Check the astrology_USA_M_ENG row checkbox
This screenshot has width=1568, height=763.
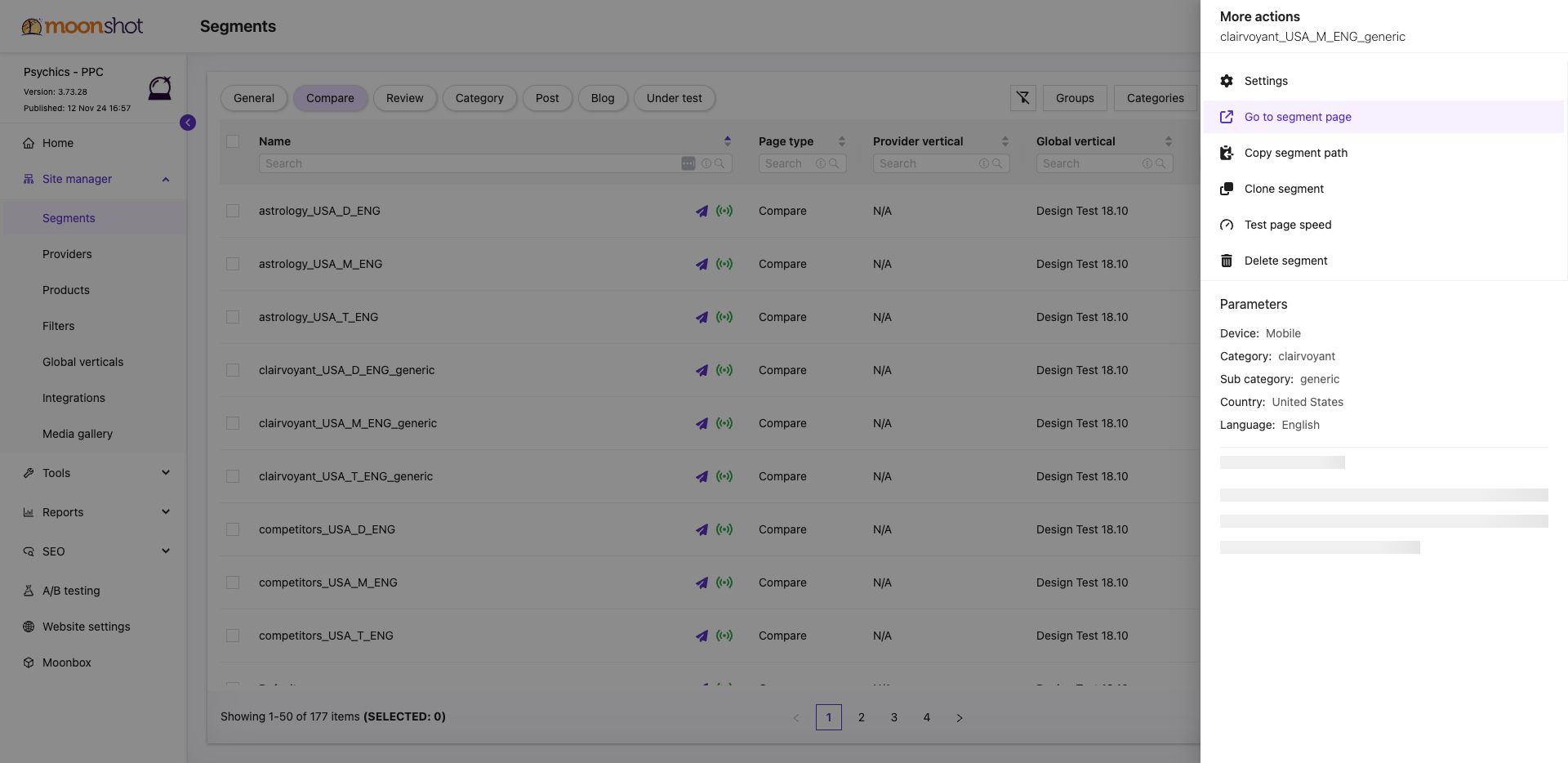click(x=233, y=264)
